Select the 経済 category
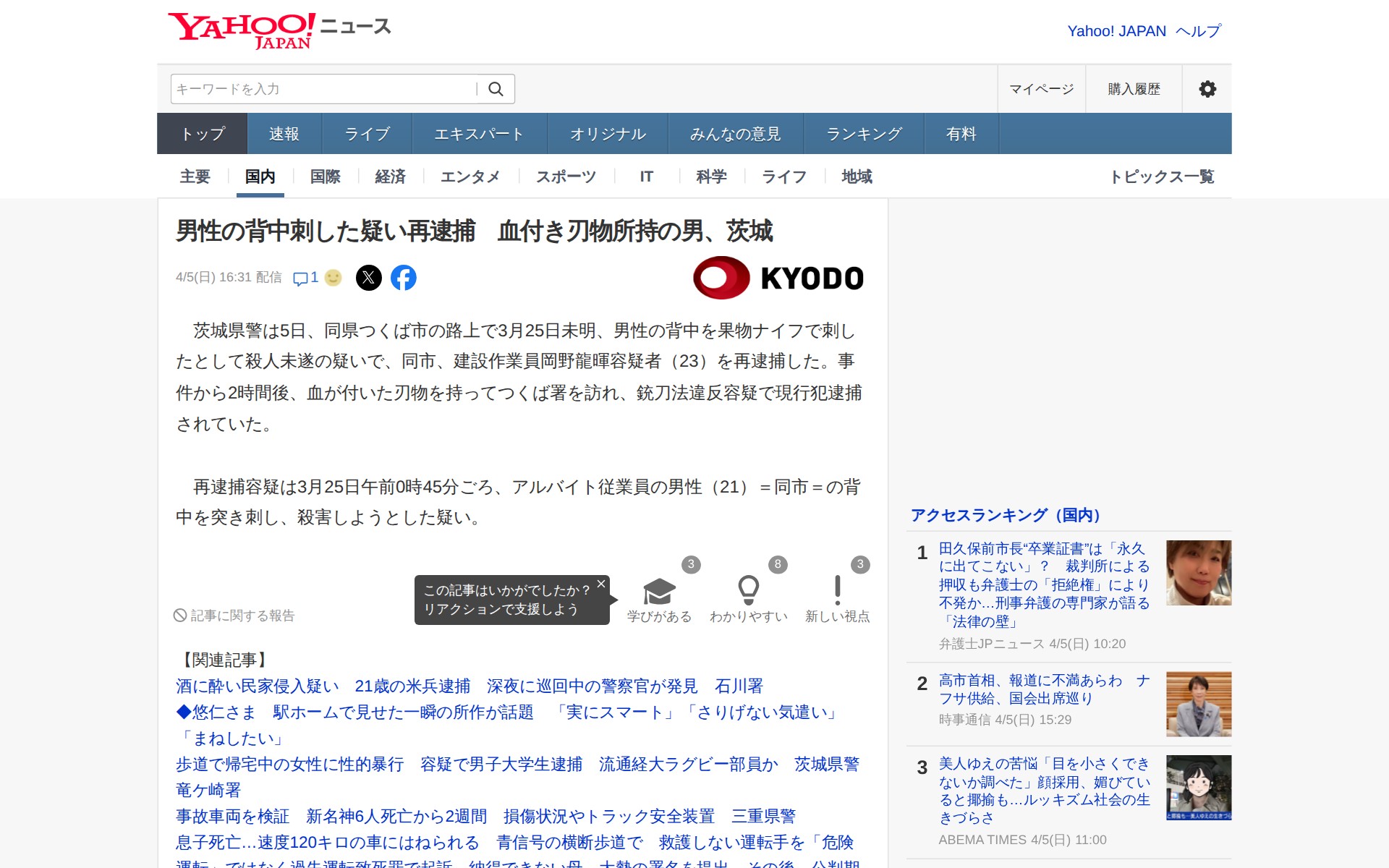Image resolution: width=1389 pixels, height=868 pixels. pos(390,176)
